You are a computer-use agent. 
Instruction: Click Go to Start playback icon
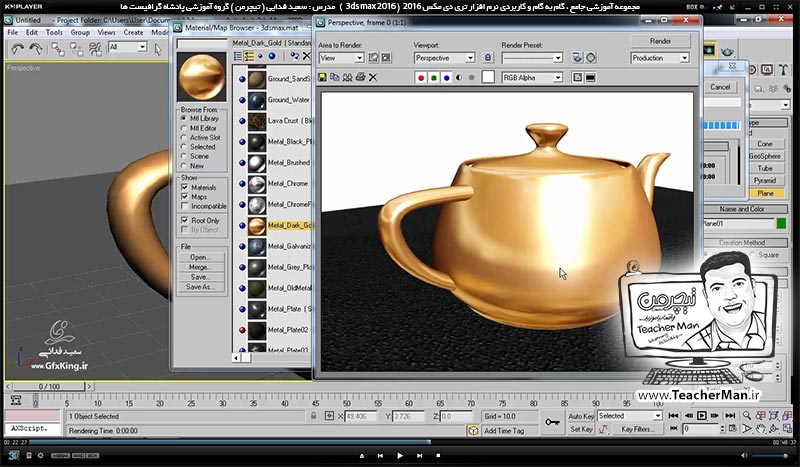[673, 416]
